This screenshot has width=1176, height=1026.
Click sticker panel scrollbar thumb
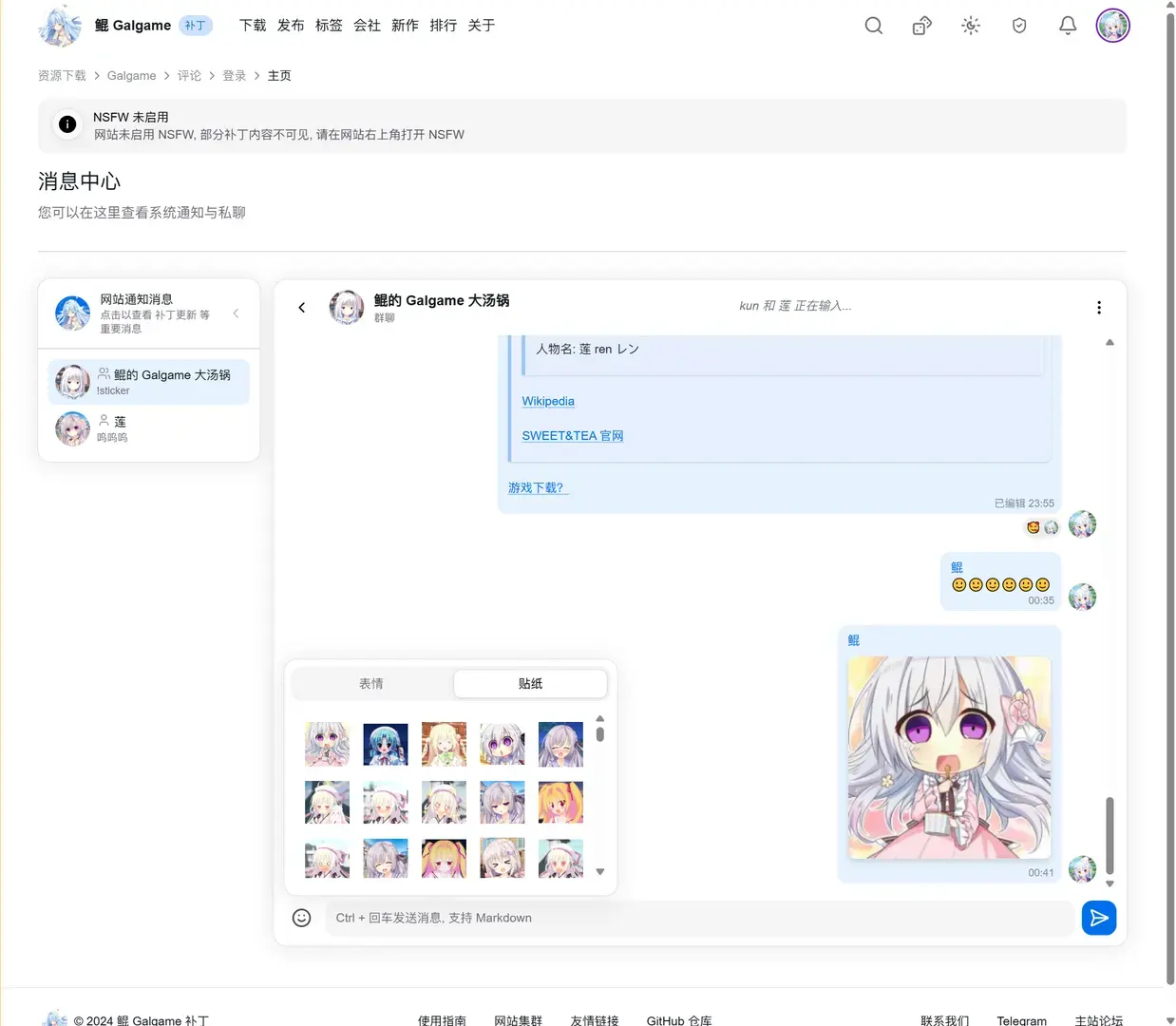(x=599, y=734)
